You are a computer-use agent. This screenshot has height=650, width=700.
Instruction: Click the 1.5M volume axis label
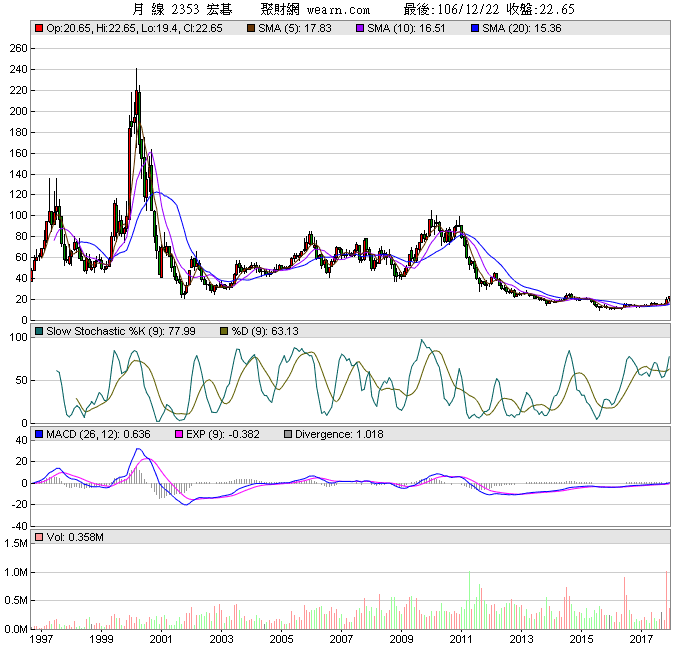(x=16, y=543)
